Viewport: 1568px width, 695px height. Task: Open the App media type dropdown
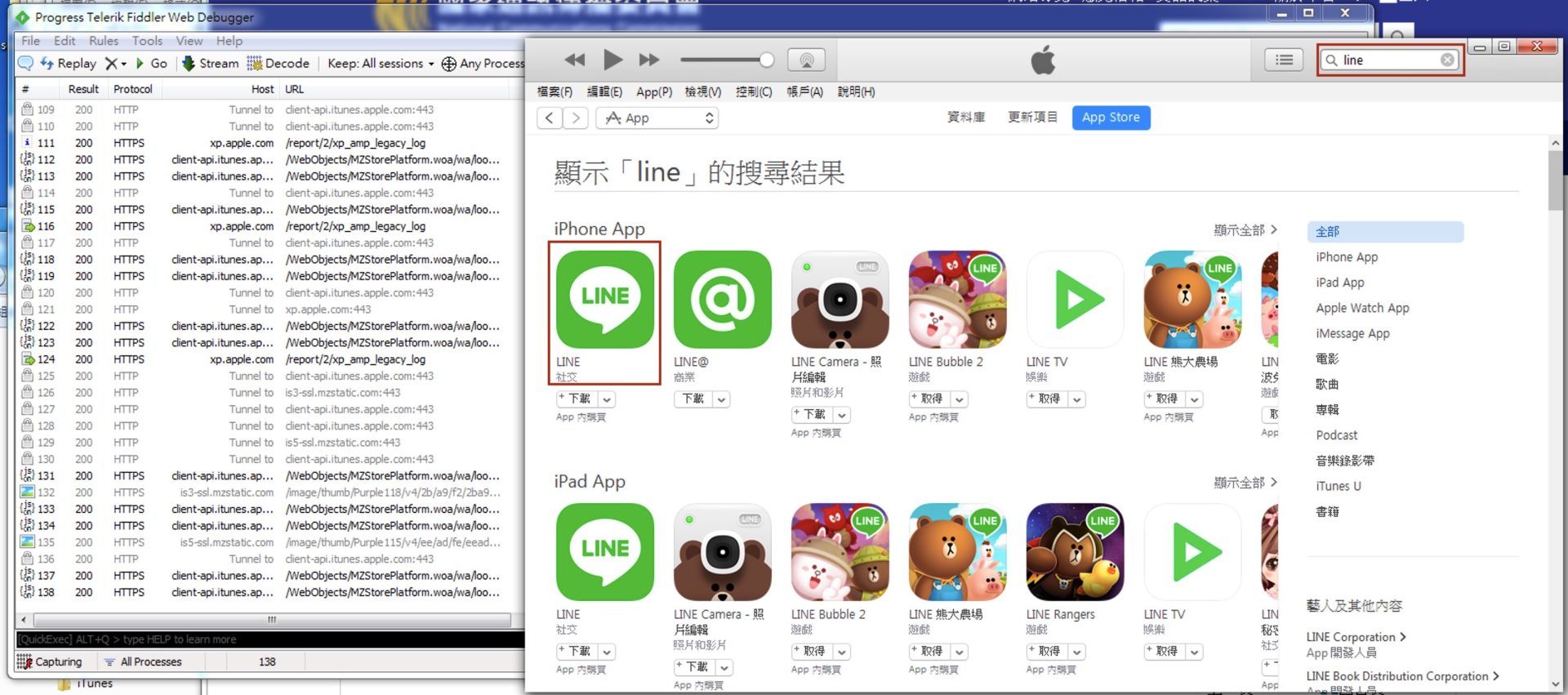pyautogui.click(x=657, y=118)
